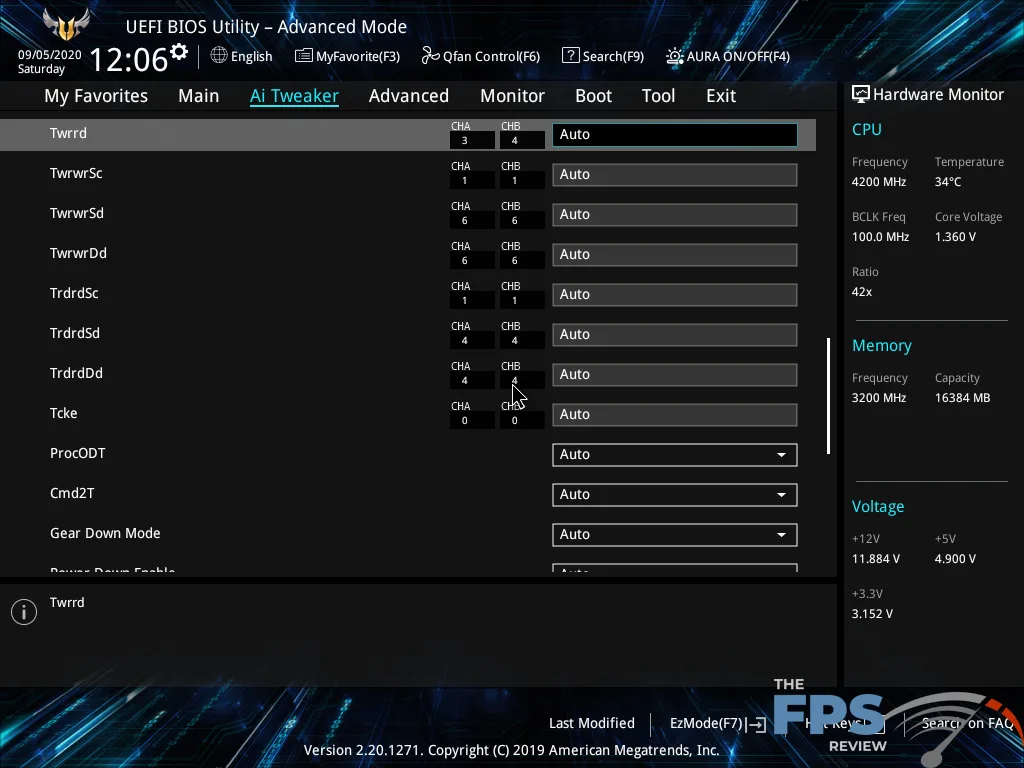
Task: Select the Gear Down Mode label
Action: [105, 533]
